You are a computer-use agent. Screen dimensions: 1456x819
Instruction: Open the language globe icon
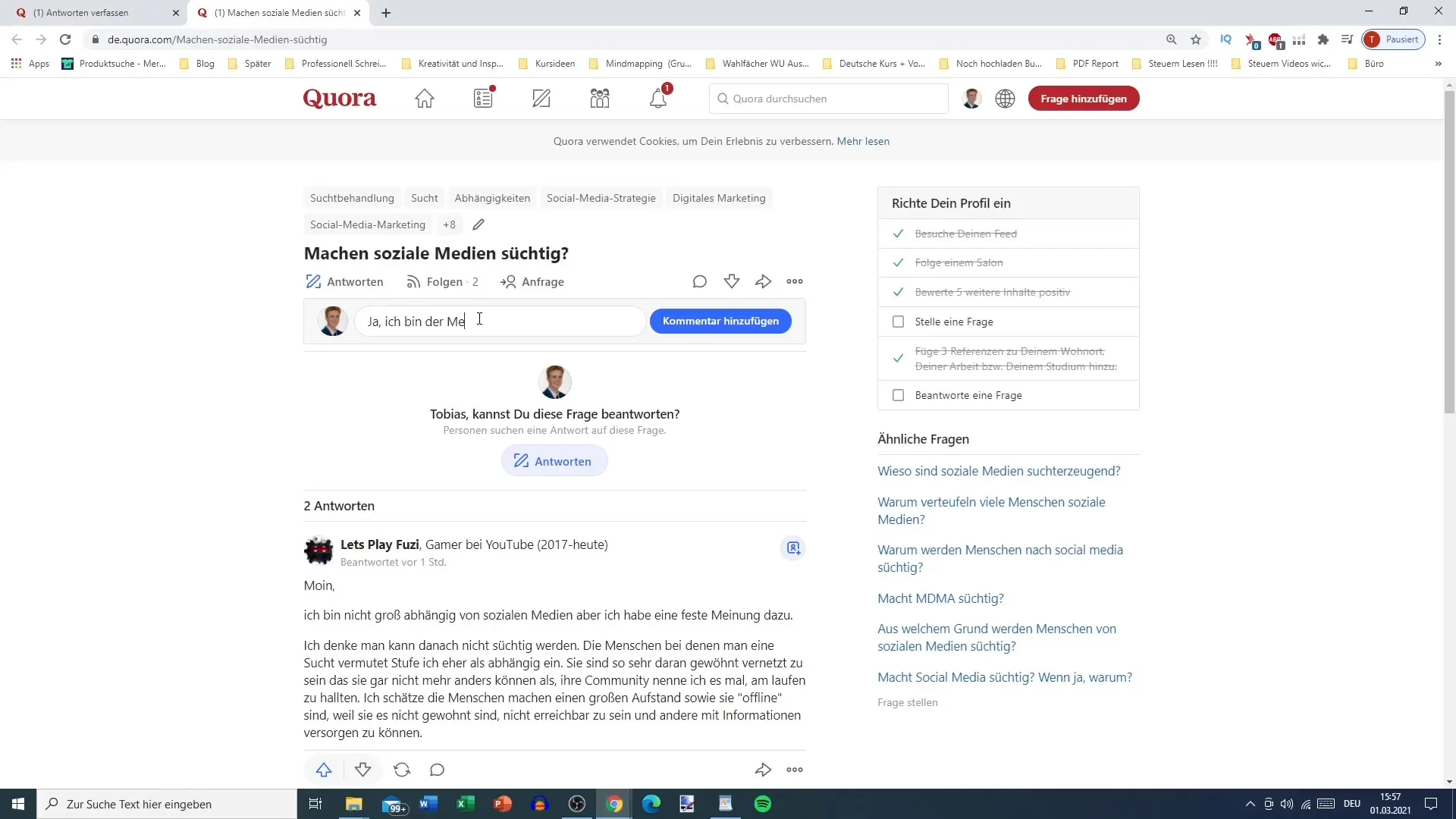1006,99
